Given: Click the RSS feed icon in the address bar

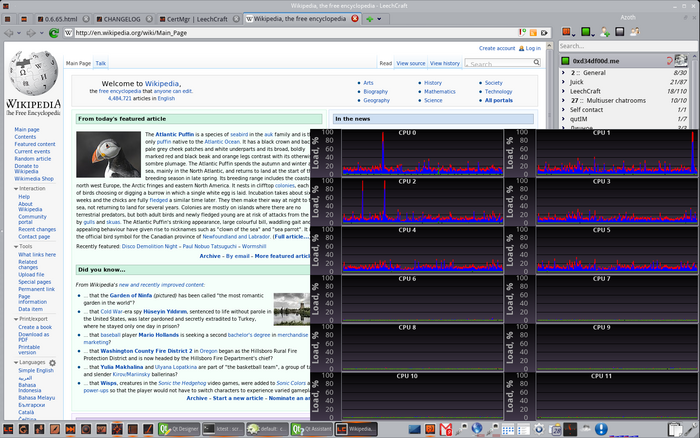Looking at the screenshot, I should click(533, 33).
